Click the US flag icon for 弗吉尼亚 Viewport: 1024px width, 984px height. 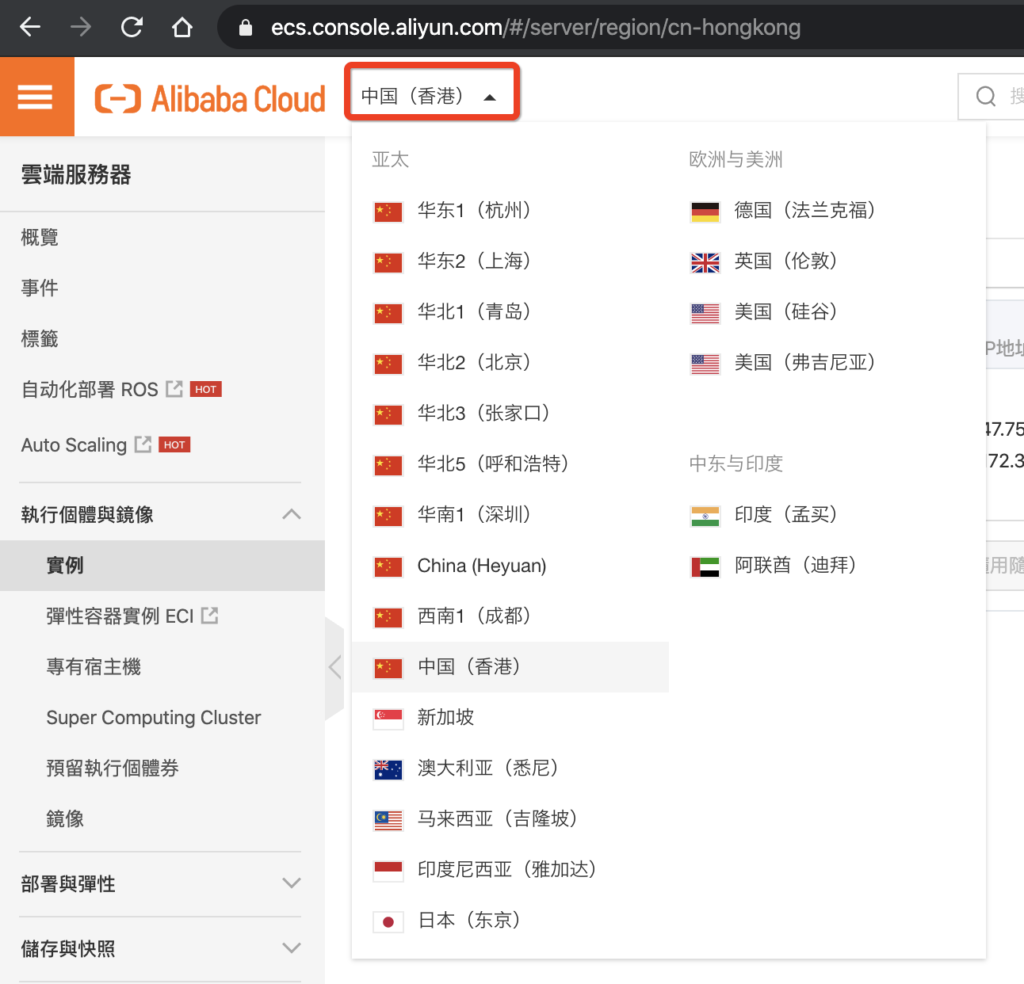pyautogui.click(x=705, y=364)
